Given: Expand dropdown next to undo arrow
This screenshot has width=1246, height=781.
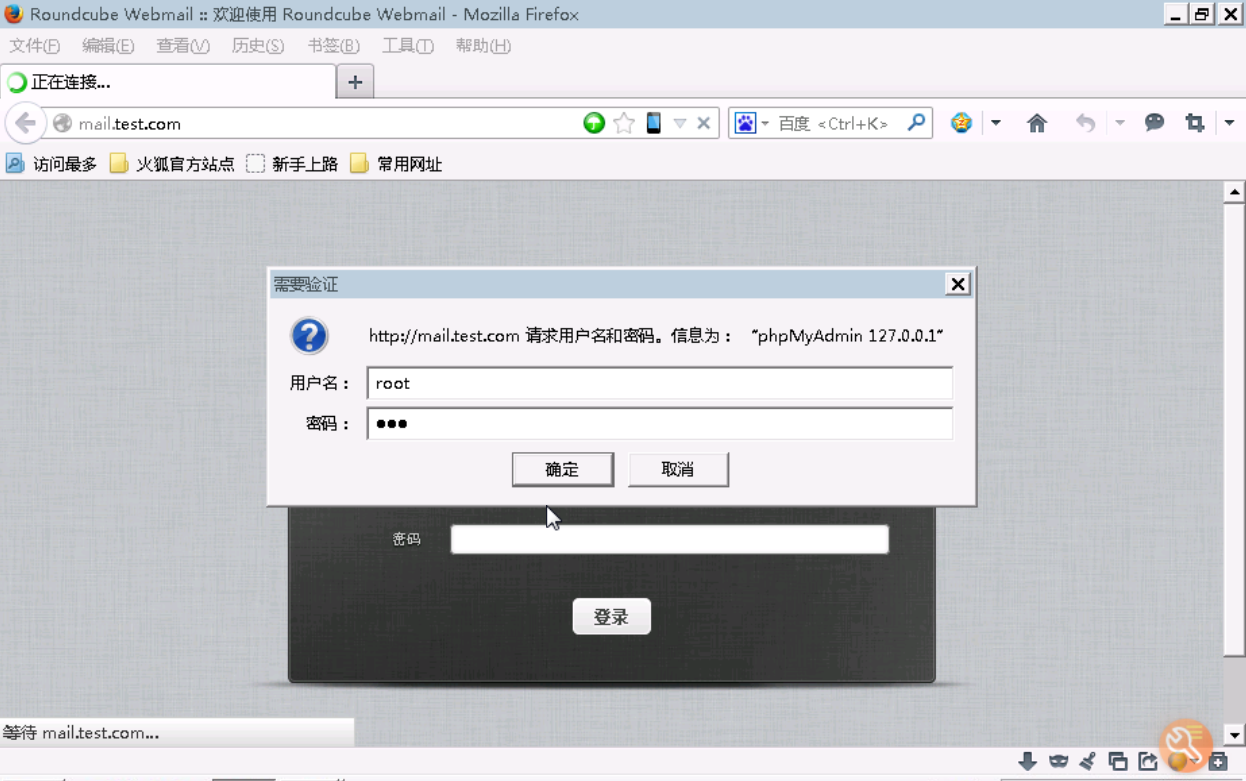Looking at the screenshot, I should (x=1120, y=123).
